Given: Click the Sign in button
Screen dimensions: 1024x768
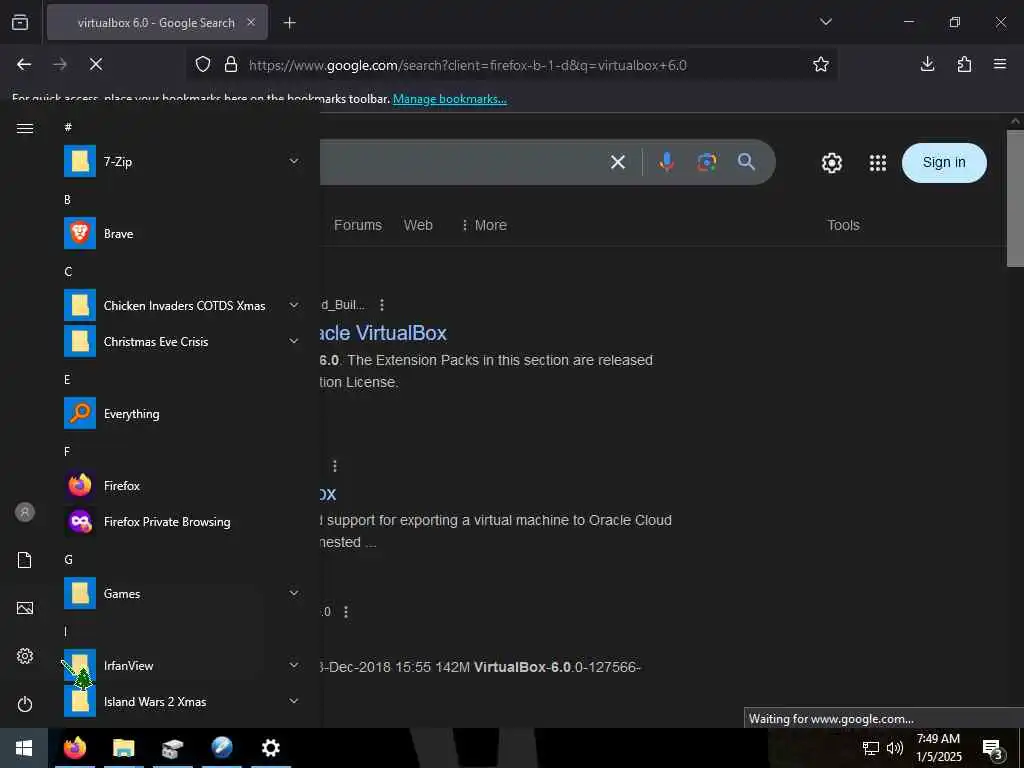Looking at the screenshot, I should point(944,163).
